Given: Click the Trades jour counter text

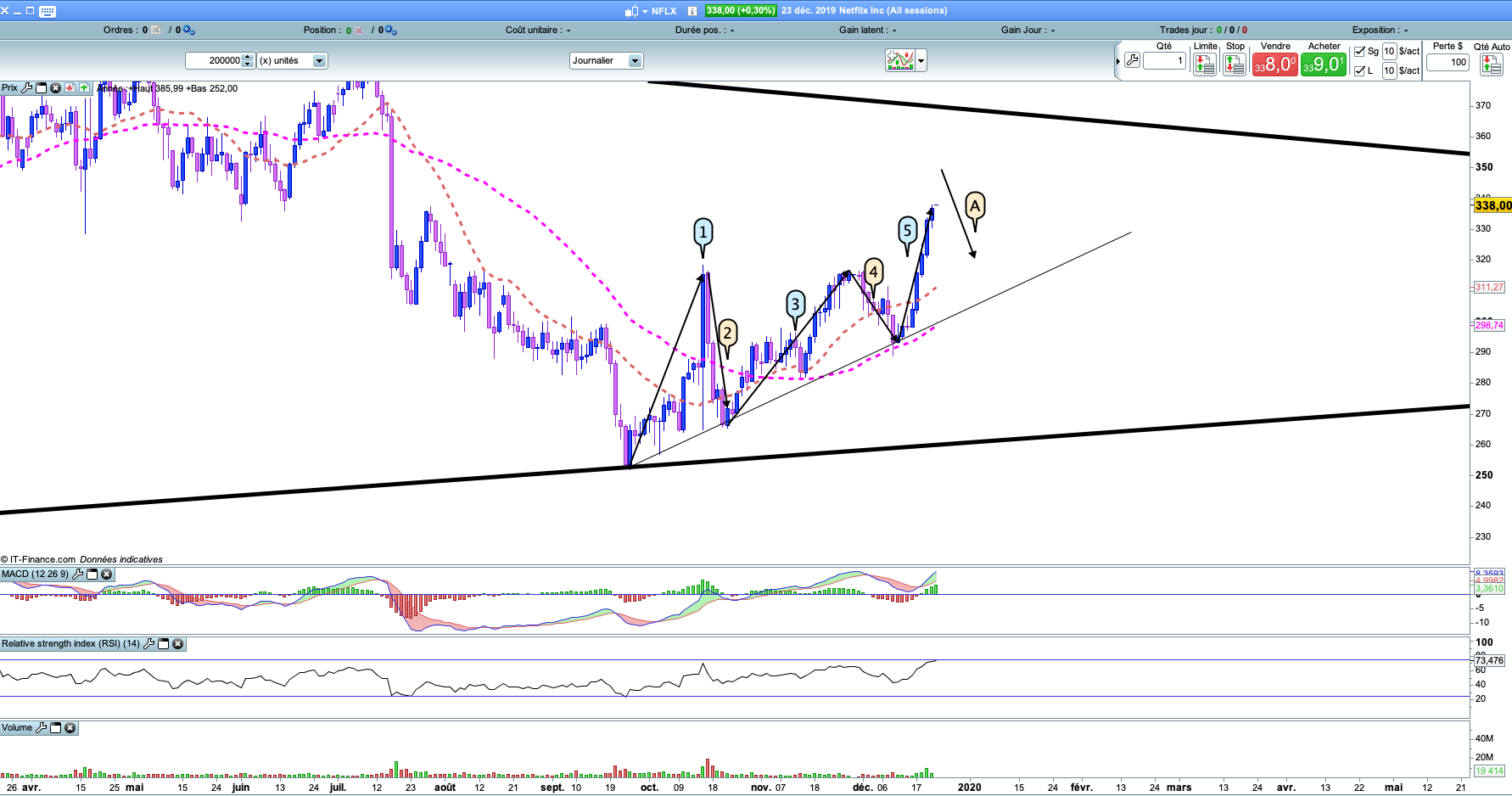Looking at the screenshot, I should [1203, 30].
